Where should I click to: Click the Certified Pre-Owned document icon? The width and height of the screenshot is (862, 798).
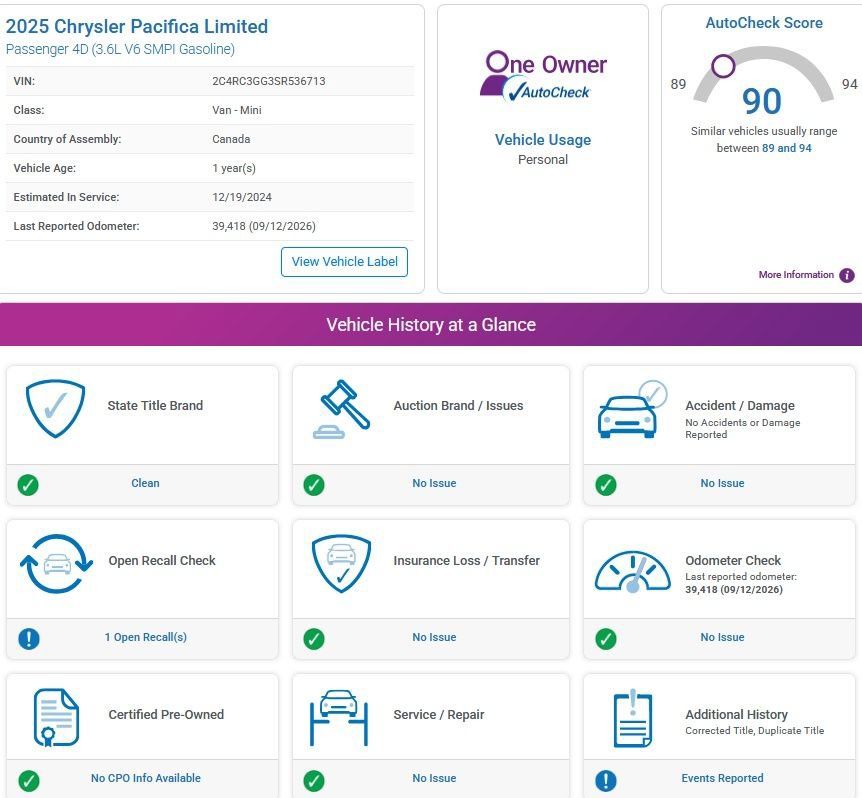(56, 717)
